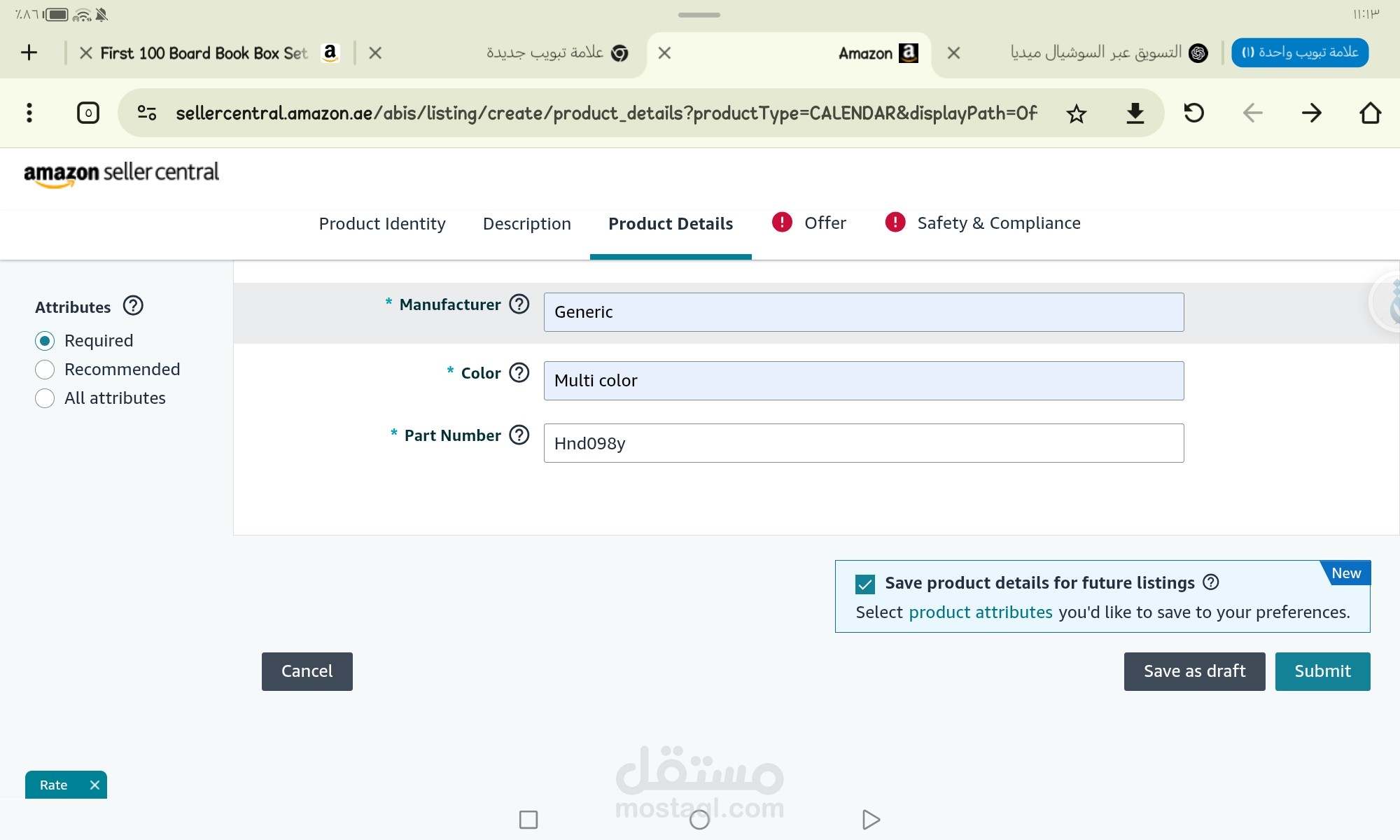Screen dimensions: 1400x840
Task: Go to Product Identity tab
Action: point(382,224)
